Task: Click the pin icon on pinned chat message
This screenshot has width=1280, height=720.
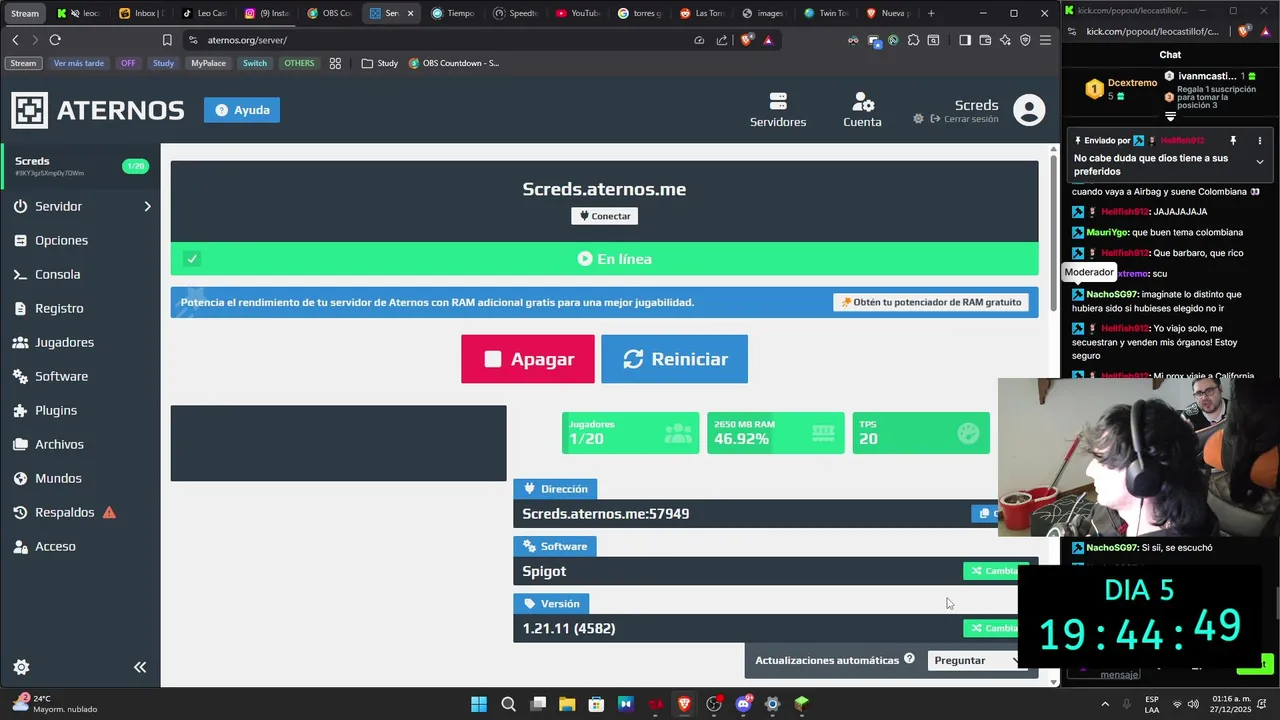Action: [x=1233, y=141]
